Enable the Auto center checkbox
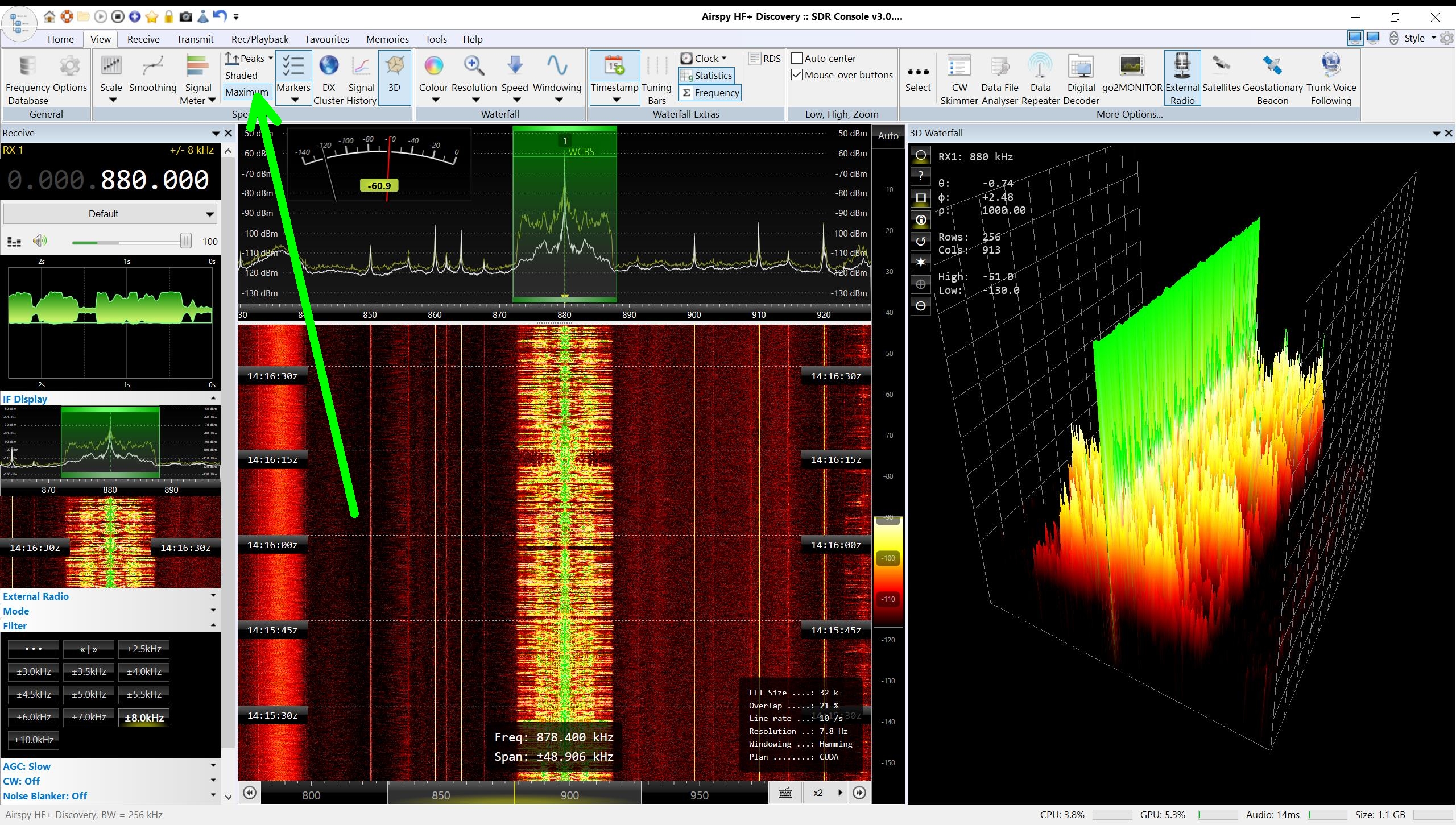Screen dimensions: 1456x825 (x=797, y=58)
